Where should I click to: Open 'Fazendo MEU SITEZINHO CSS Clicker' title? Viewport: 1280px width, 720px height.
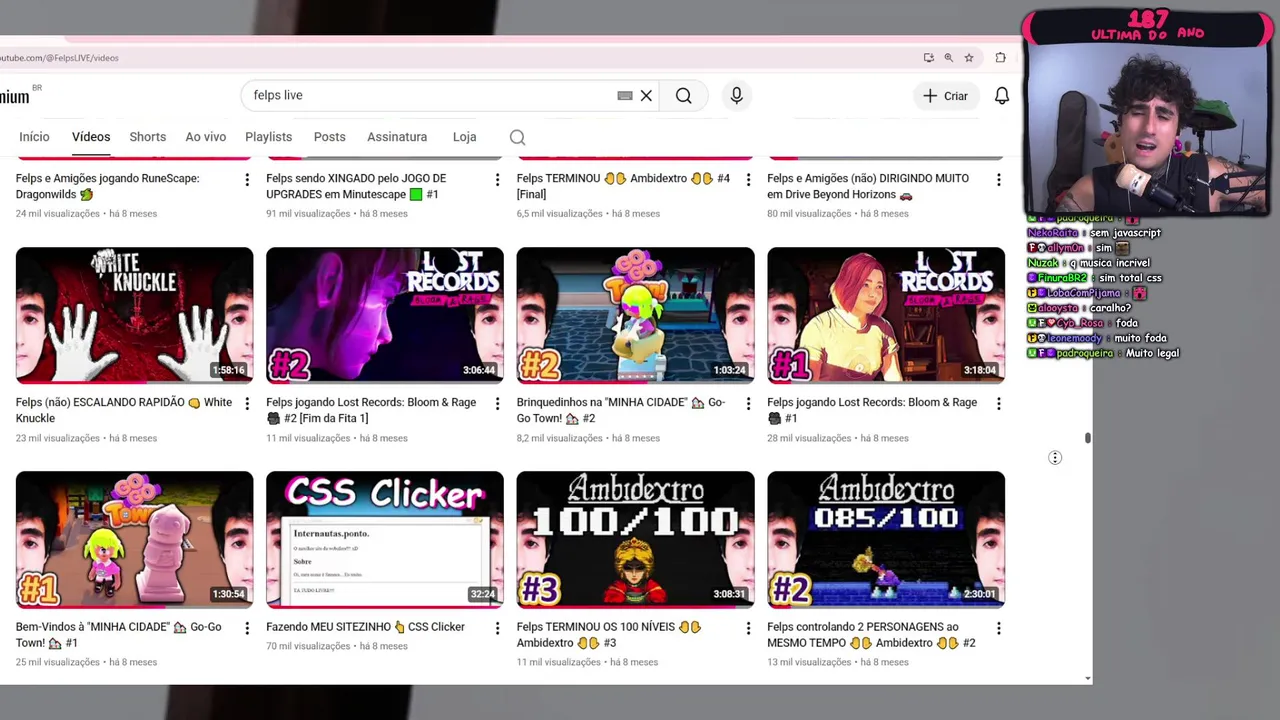point(365,627)
